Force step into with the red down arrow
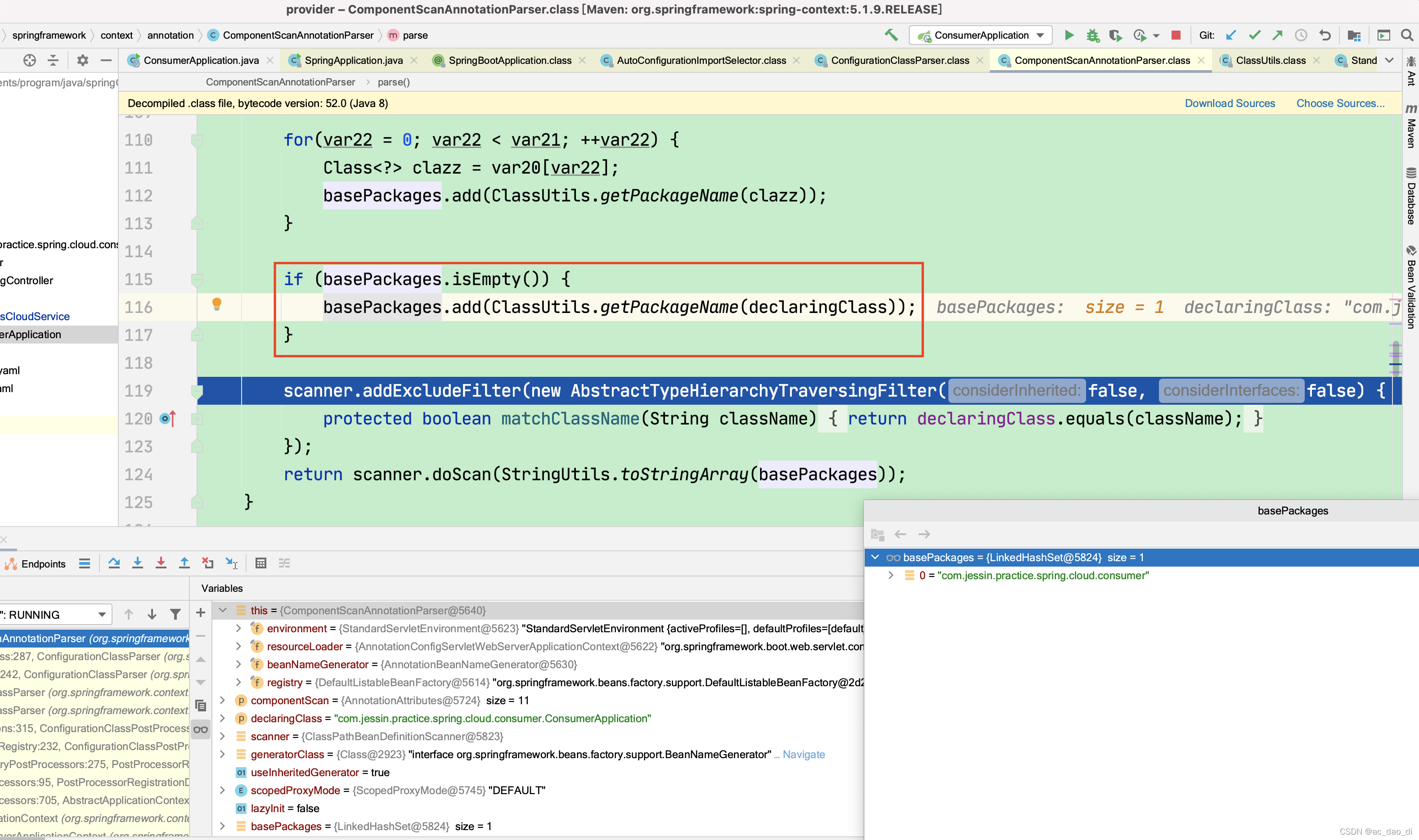This screenshot has height=840, width=1419. (161, 563)
